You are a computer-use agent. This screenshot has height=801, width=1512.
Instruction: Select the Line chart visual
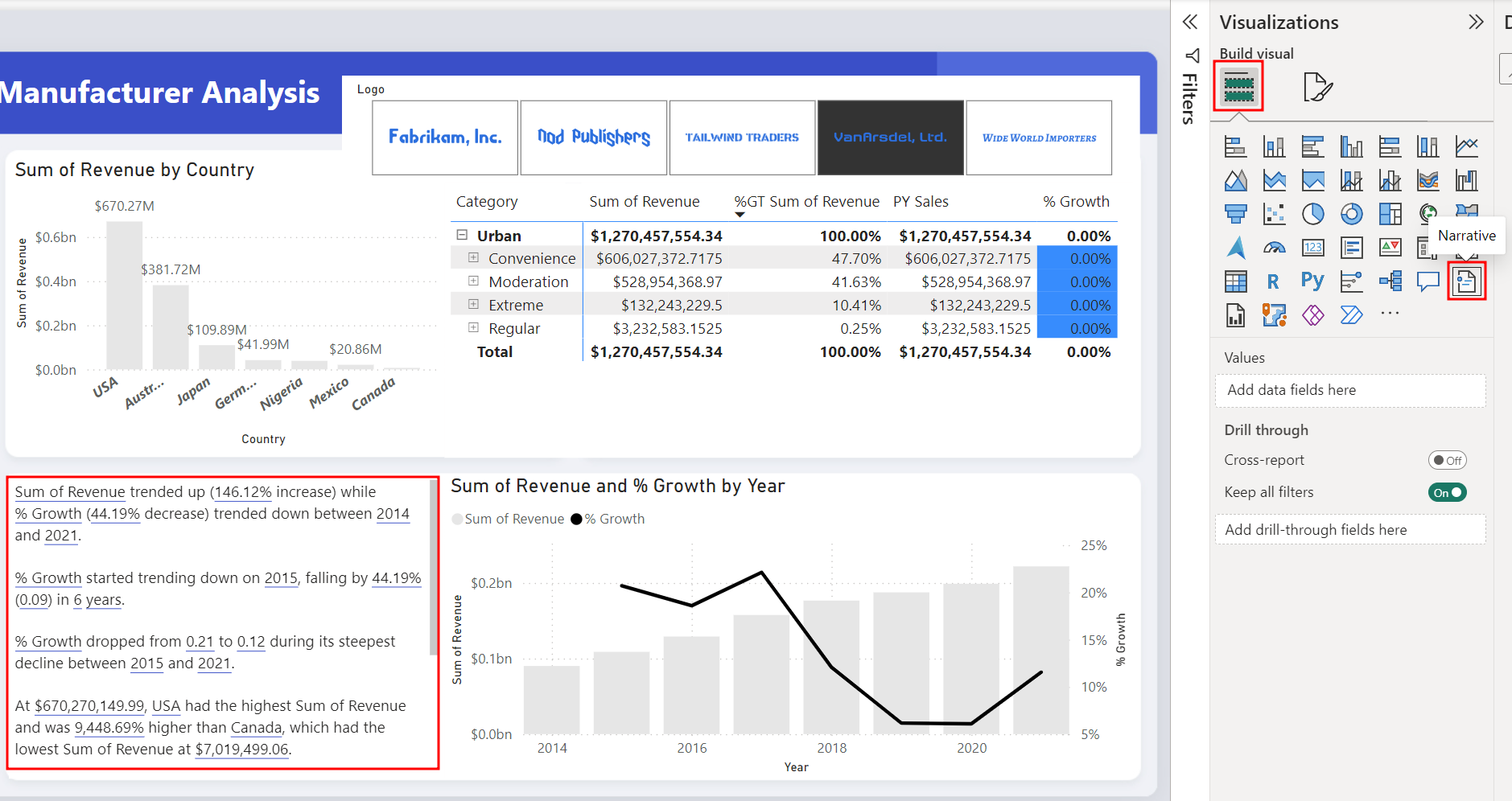click(x=1467, y=146)
